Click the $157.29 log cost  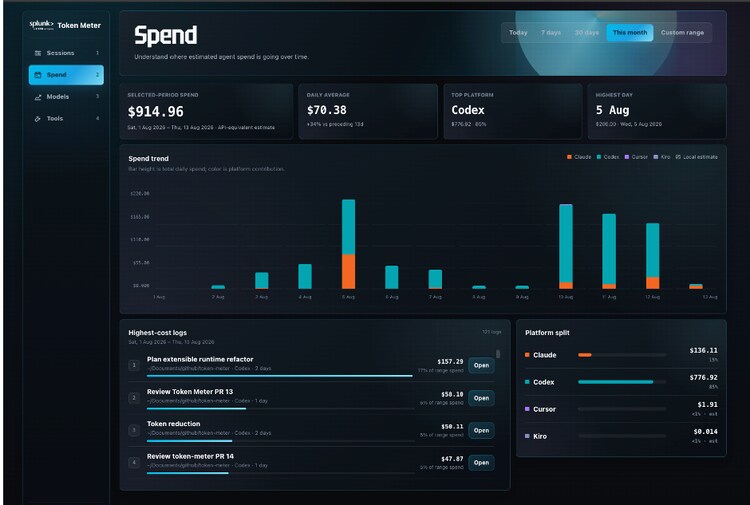coord(450,362)
